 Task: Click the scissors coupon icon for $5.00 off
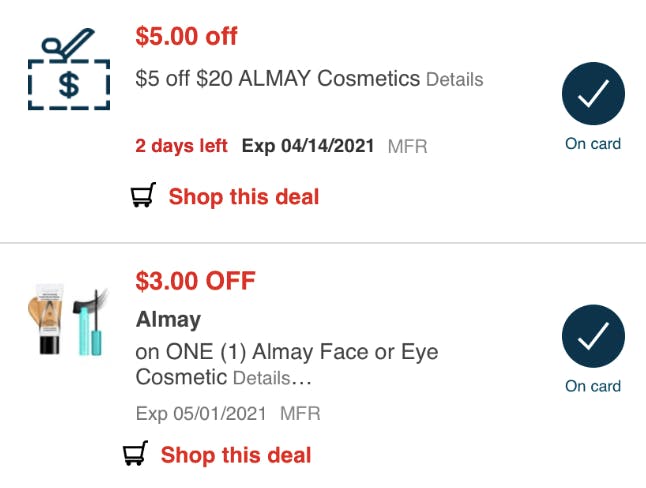click(x=68, y=69)
